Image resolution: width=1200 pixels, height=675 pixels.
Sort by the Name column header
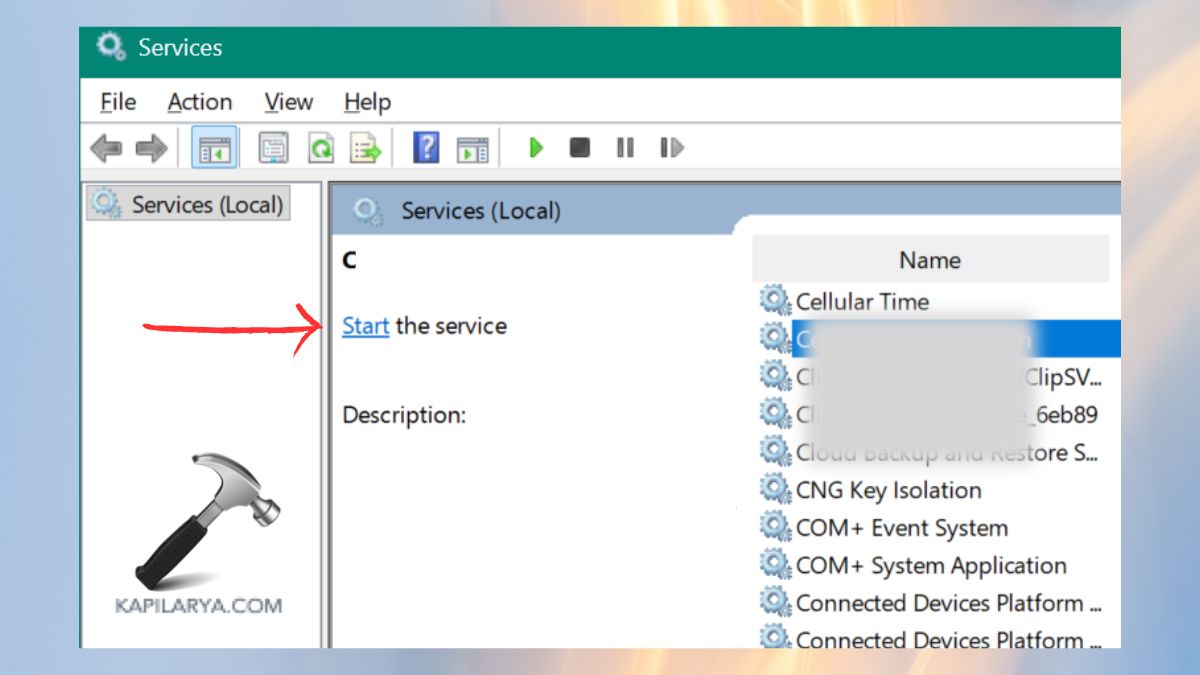click(x=929, y=260)
